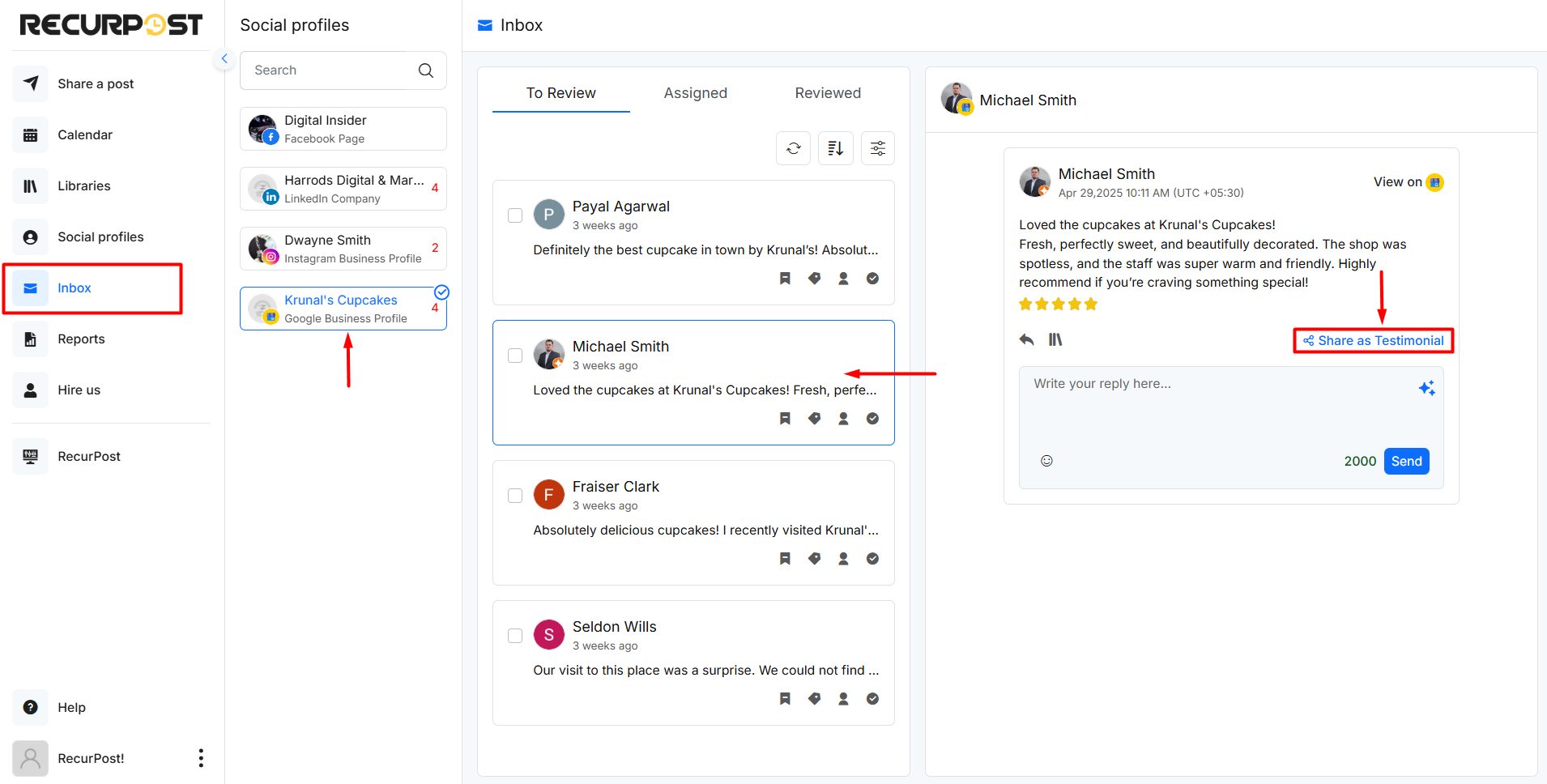The width and height of the screenshot is (1547, 784).
Task: Select Dwayne Smith Instagram profile
Action: tap(343, 249)
